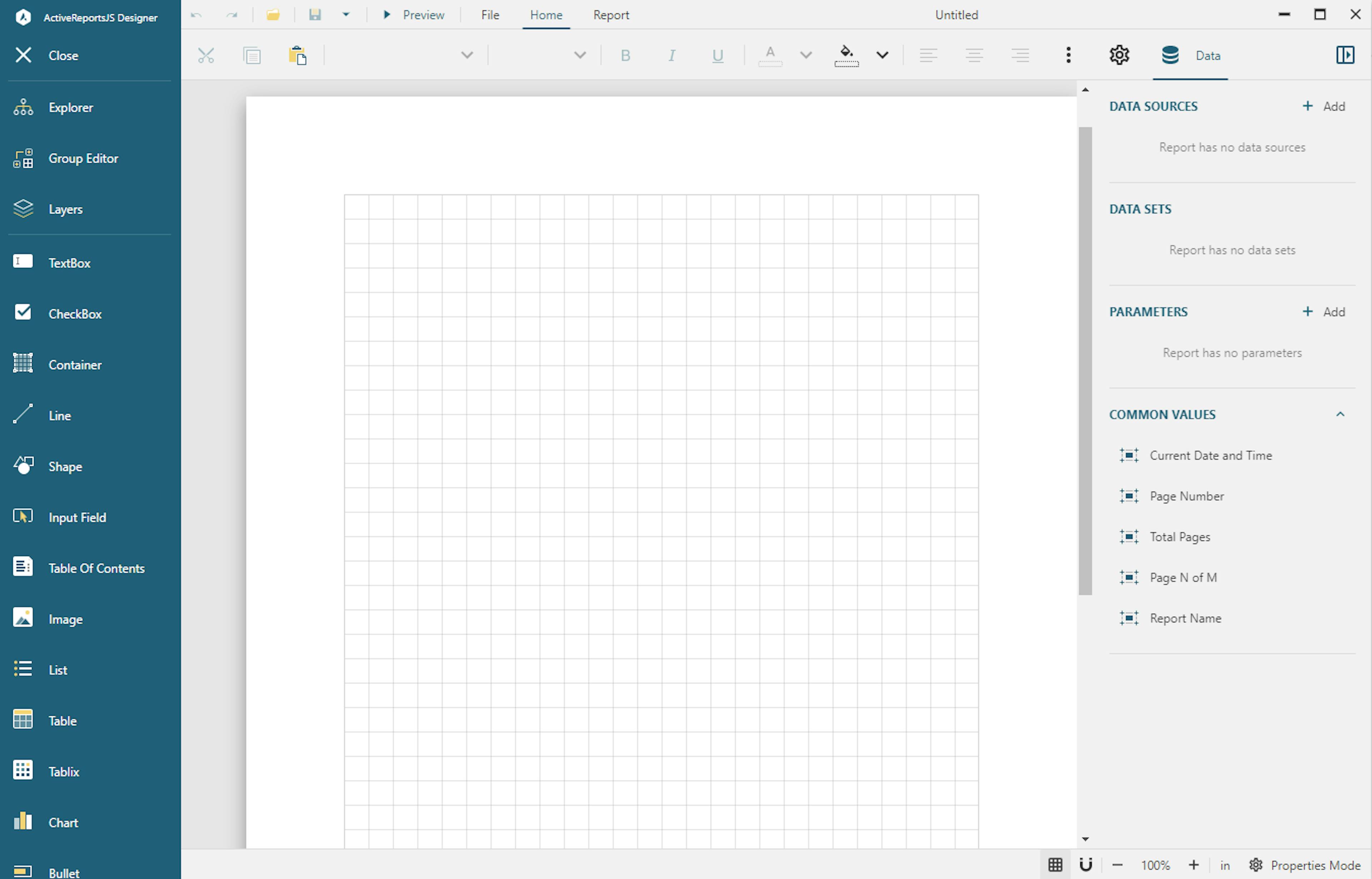1372x879 pixels.
Task: Toggle the right sidebar panel button
Action: tap(1344, 55)
